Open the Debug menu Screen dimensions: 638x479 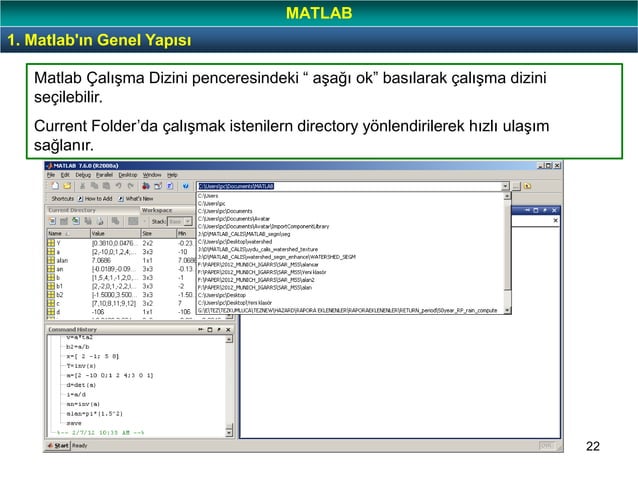point(83,175)
